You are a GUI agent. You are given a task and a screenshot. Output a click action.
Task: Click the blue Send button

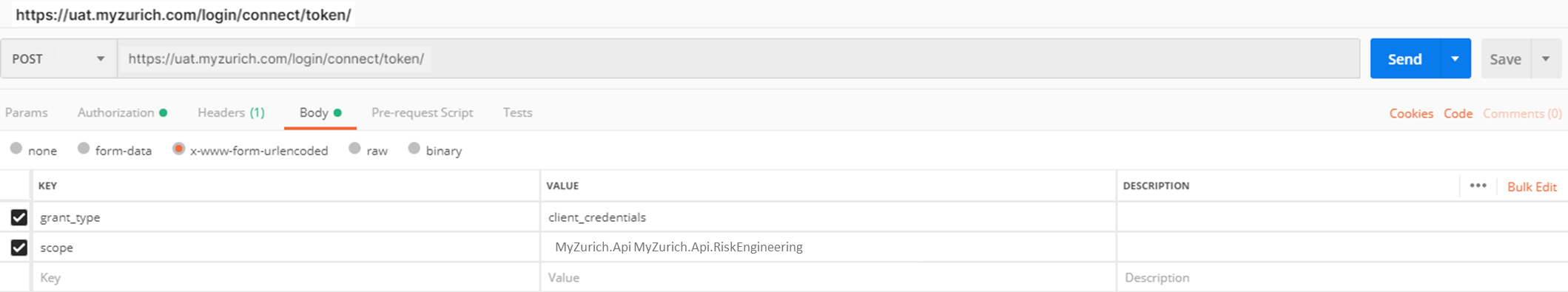(1404, 58)
